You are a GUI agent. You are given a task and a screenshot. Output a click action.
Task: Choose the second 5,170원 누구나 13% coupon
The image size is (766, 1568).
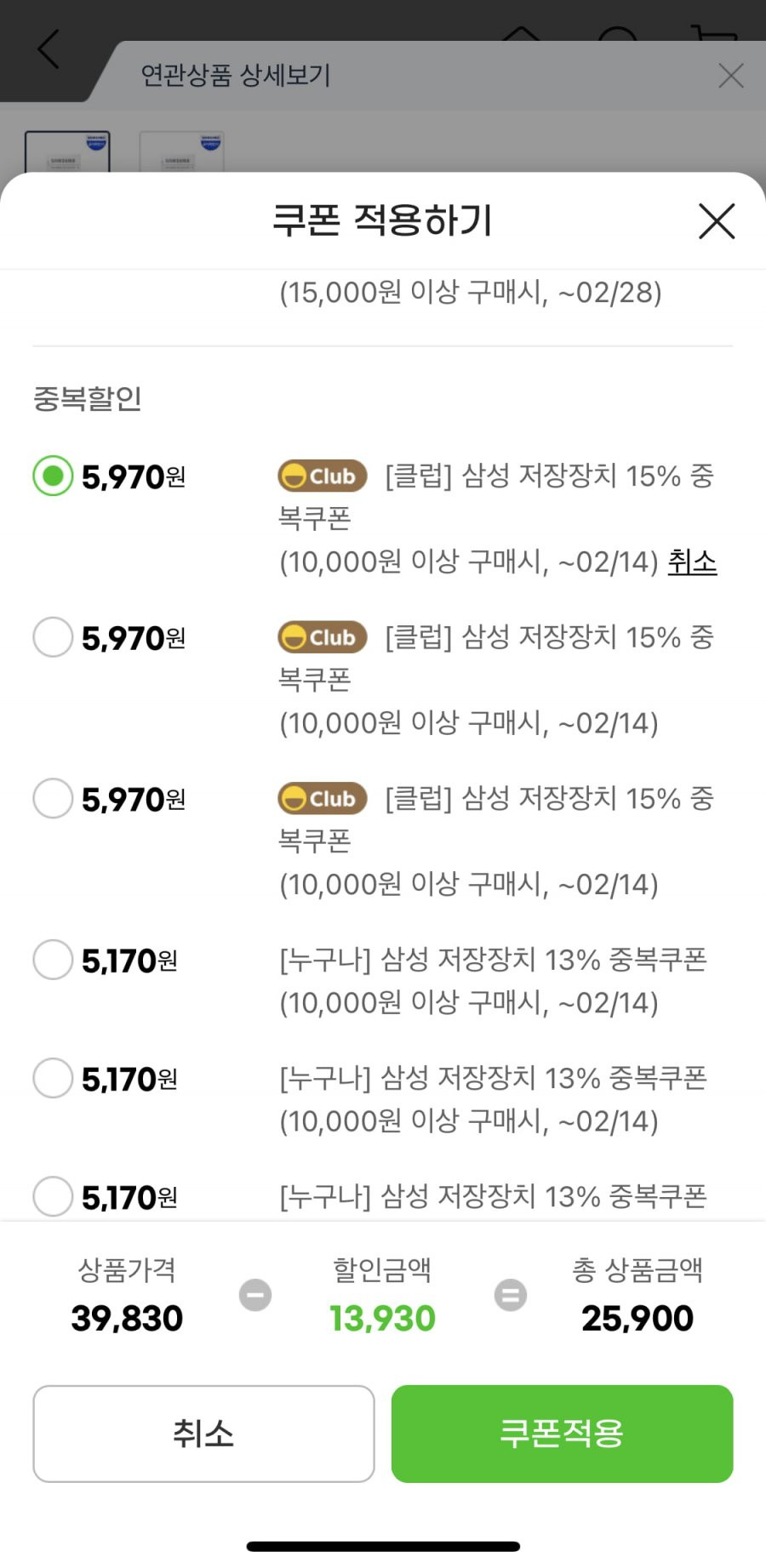(53, 1078)
